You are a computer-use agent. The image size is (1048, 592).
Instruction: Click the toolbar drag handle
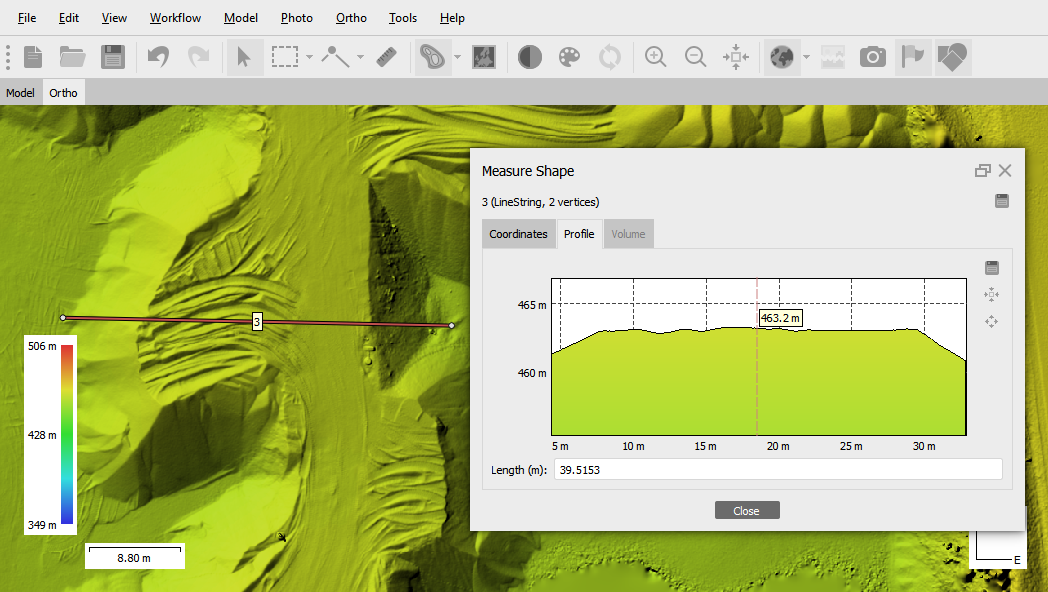(x=8, y=57)
